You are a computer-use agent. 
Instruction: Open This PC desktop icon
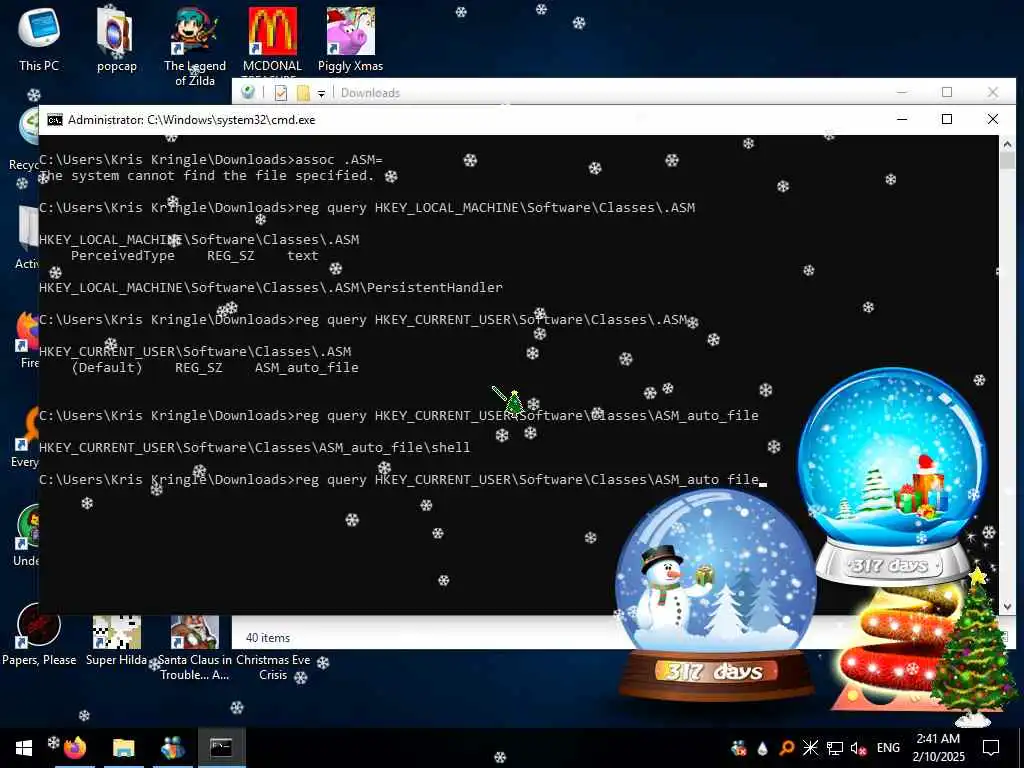coord(39,37)
